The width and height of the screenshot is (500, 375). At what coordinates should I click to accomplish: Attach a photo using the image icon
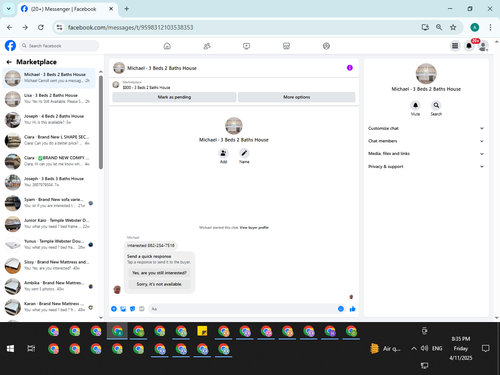tap(123, 309)
